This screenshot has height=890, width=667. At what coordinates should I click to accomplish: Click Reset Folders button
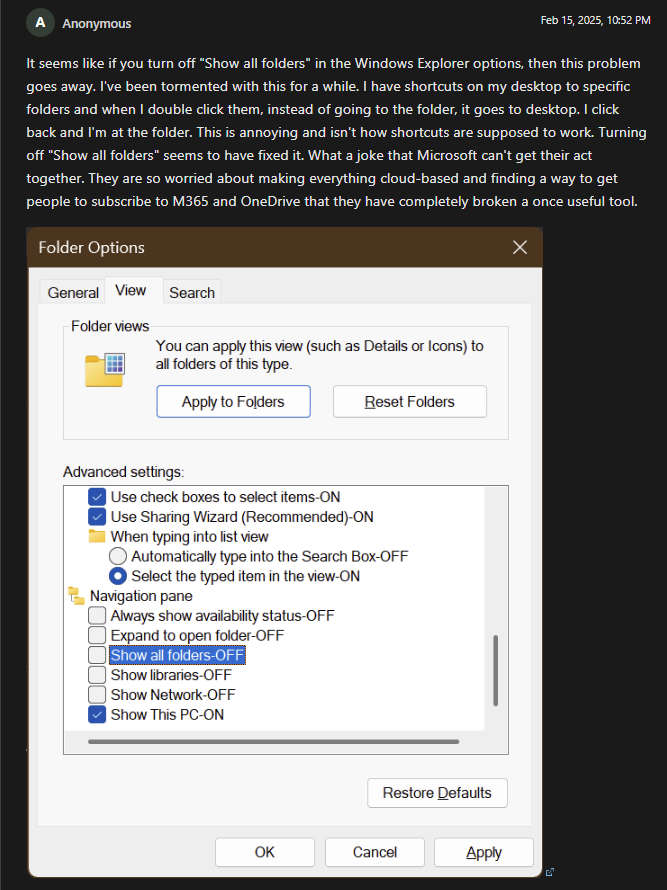pyautogui.click(x=409, y=401)
